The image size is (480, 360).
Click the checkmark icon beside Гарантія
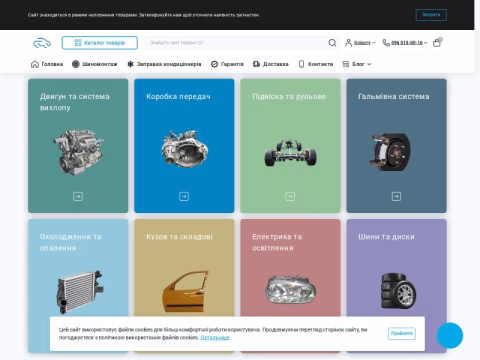point(214,64)
